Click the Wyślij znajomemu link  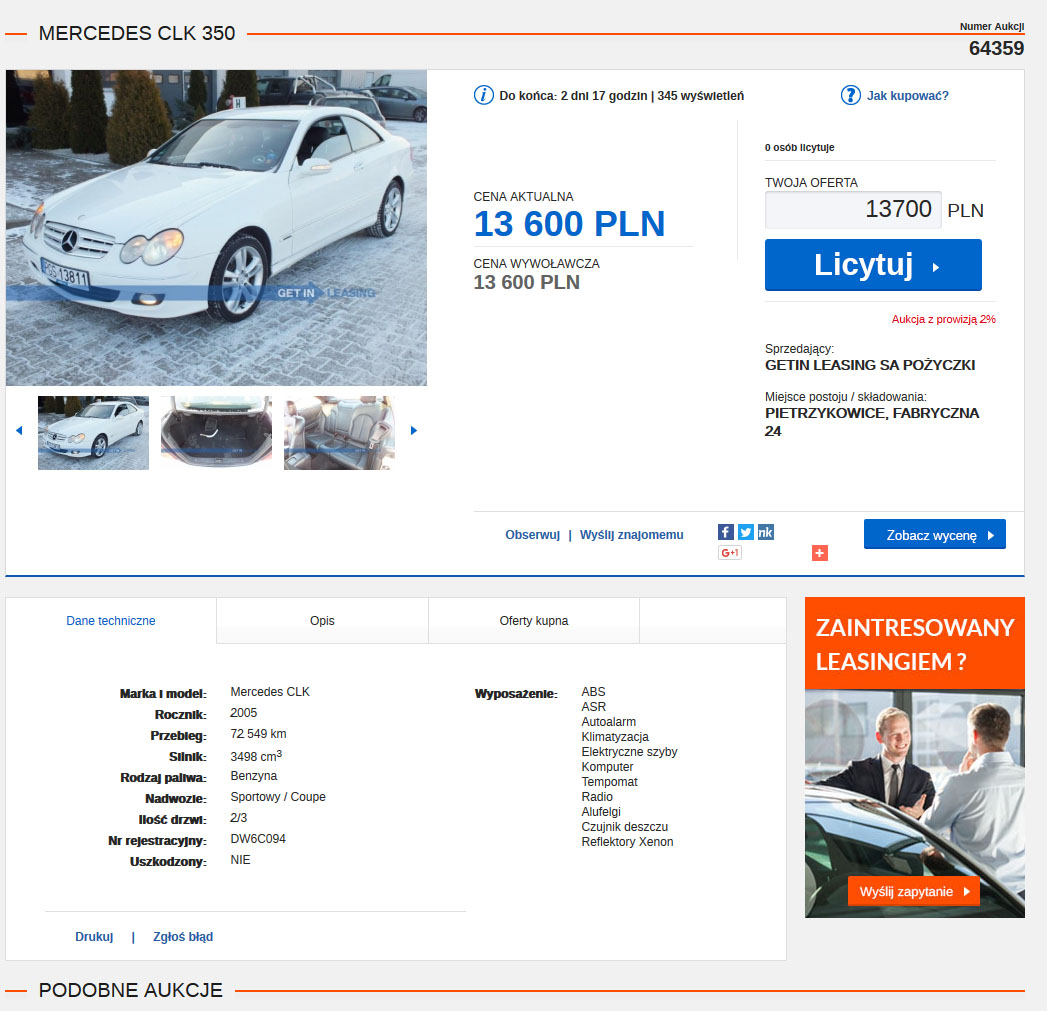click(x=631, y=535)
